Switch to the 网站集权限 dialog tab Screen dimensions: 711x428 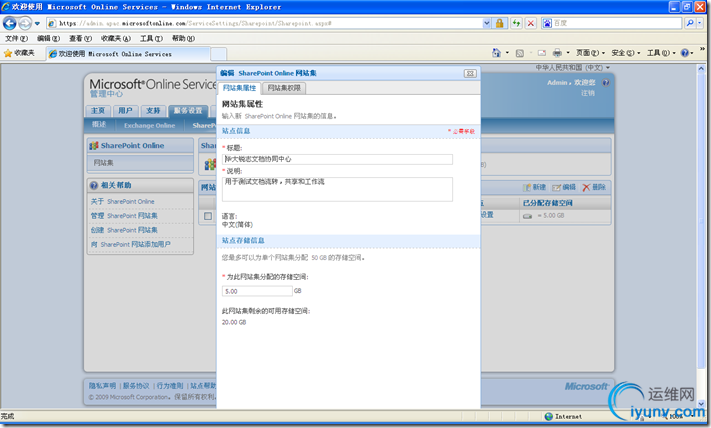pyautogui.click(x=284, y=88)
